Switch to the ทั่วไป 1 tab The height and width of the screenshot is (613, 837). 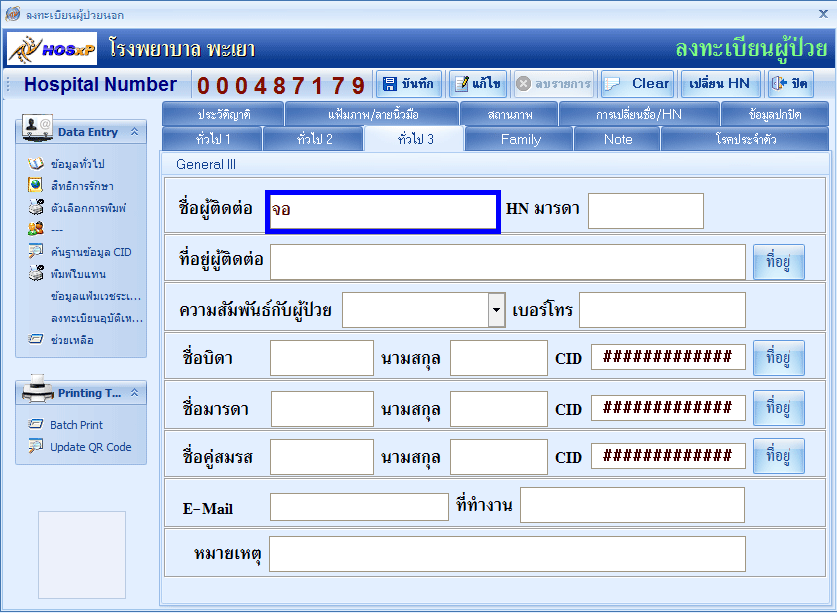(212, 139)
